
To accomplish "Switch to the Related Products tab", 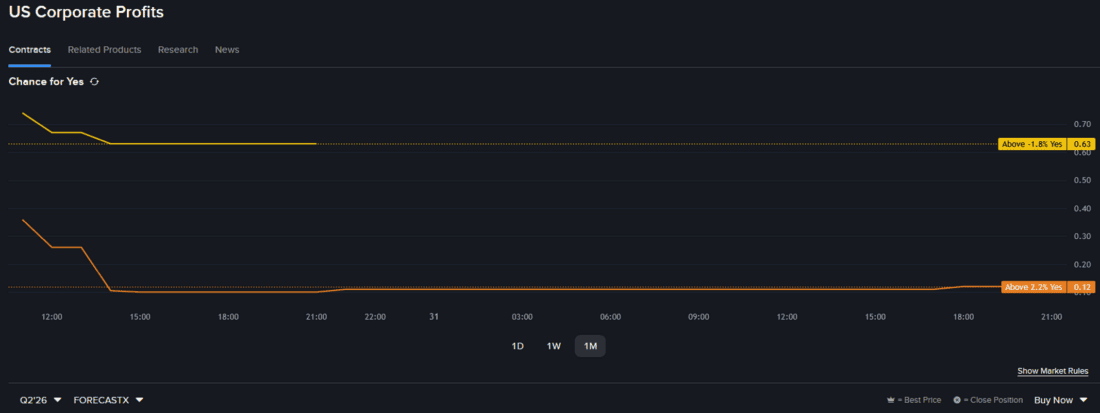I will point(105,50).
